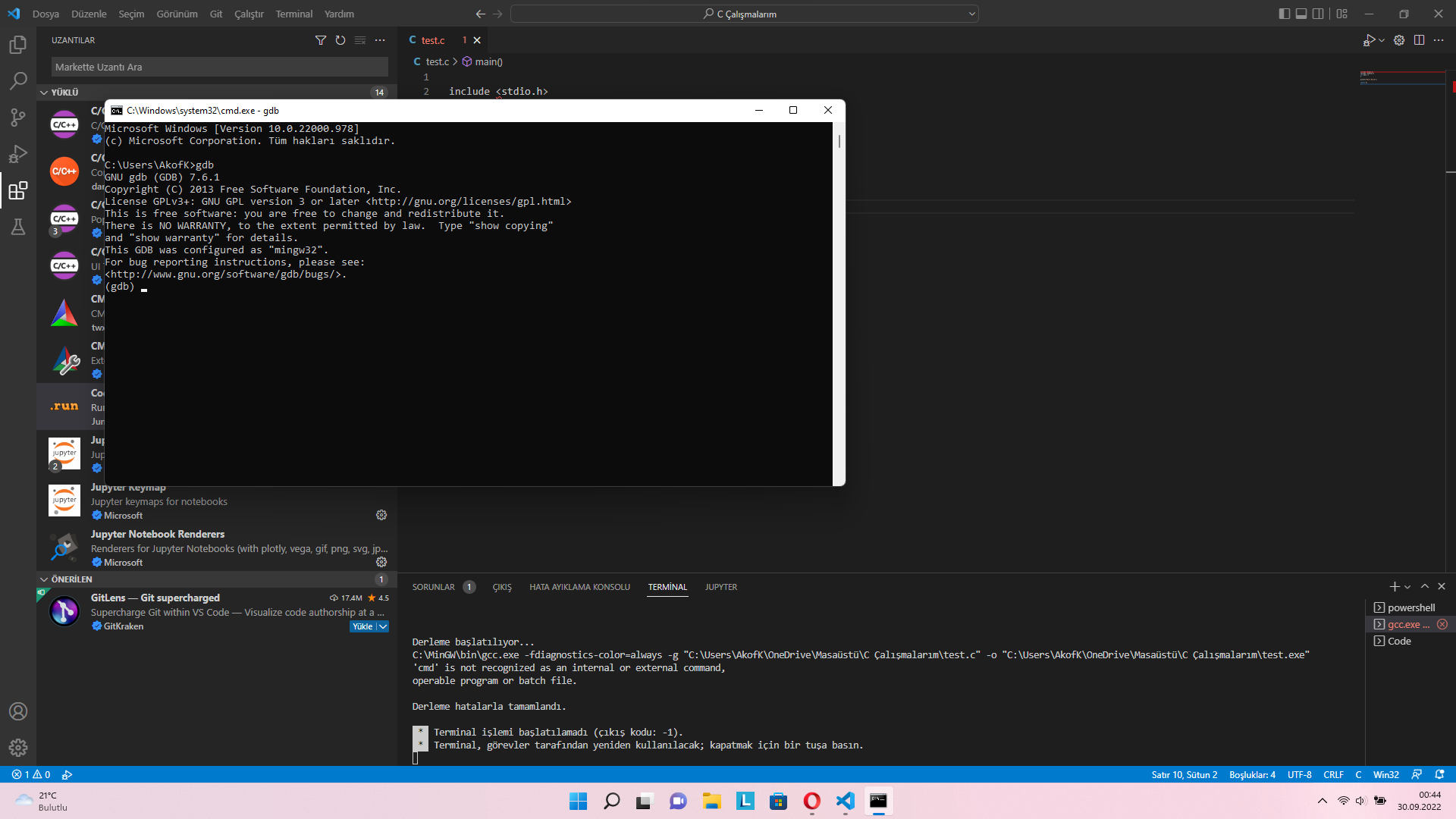Viewport: 1456px width, 819px height.
Task: Click the filter extensions funnel icon
Action: click(321, 40)
